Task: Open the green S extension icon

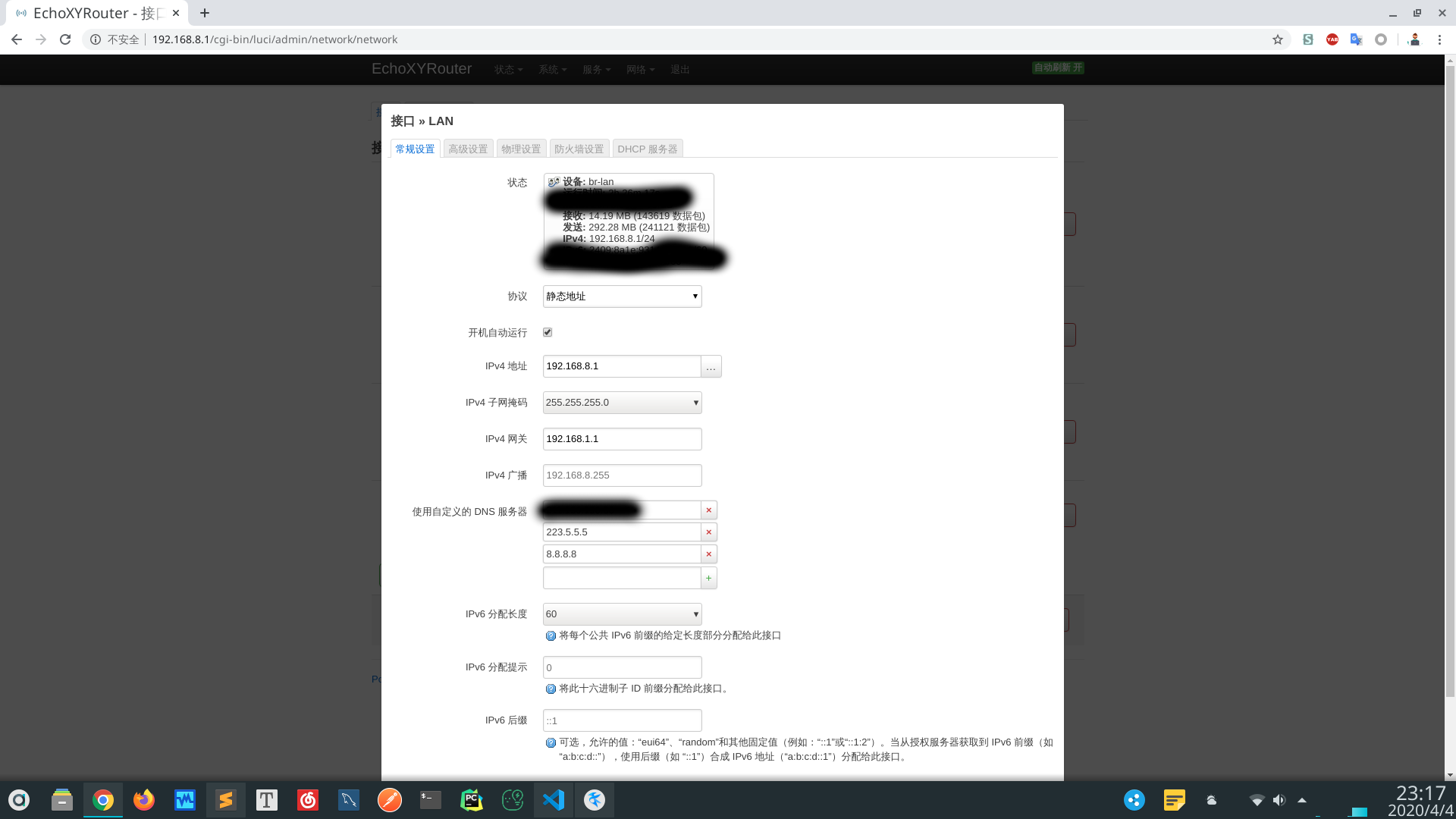Action: point(1308,39)
